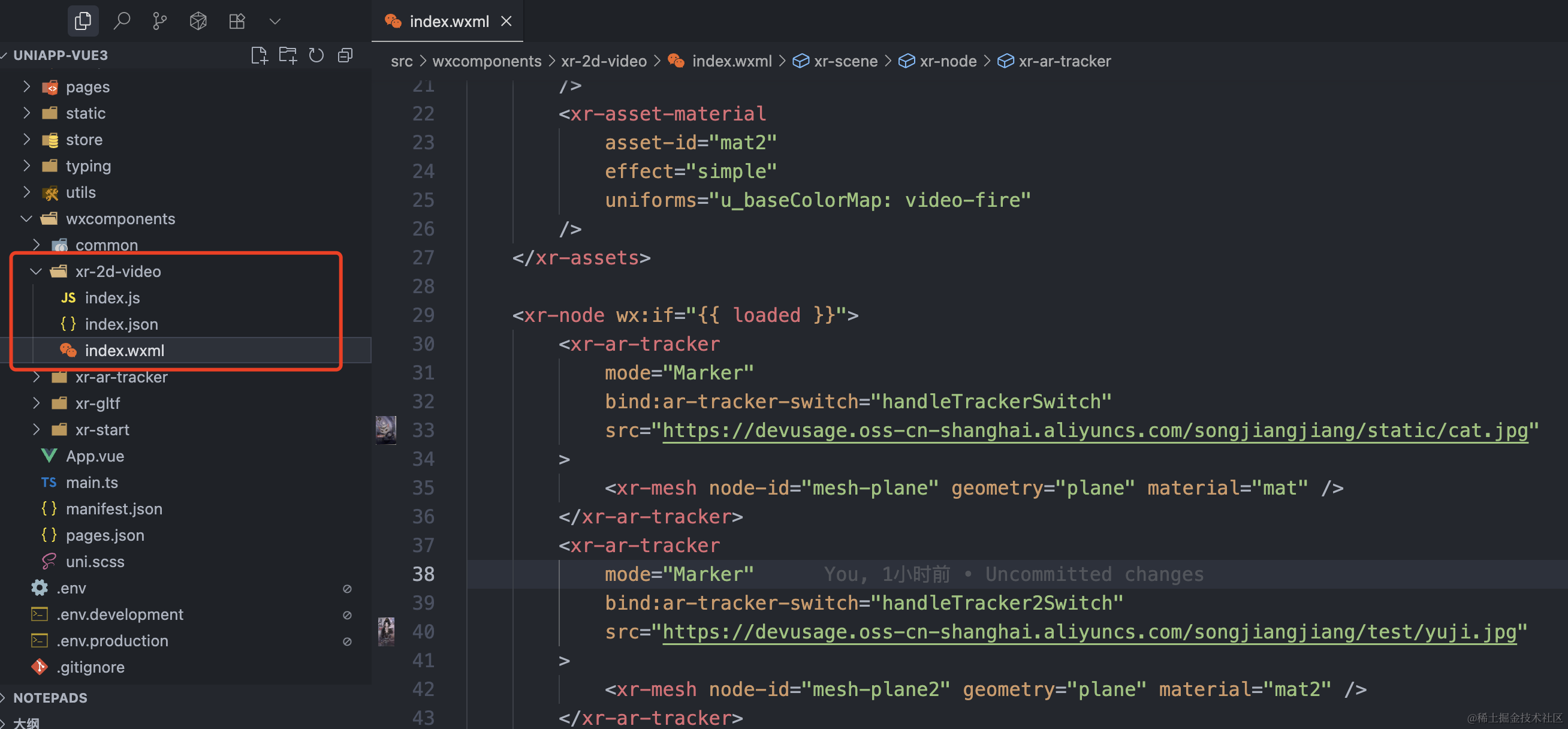
Task: Open the Search view icon
Action: point(122,22)
